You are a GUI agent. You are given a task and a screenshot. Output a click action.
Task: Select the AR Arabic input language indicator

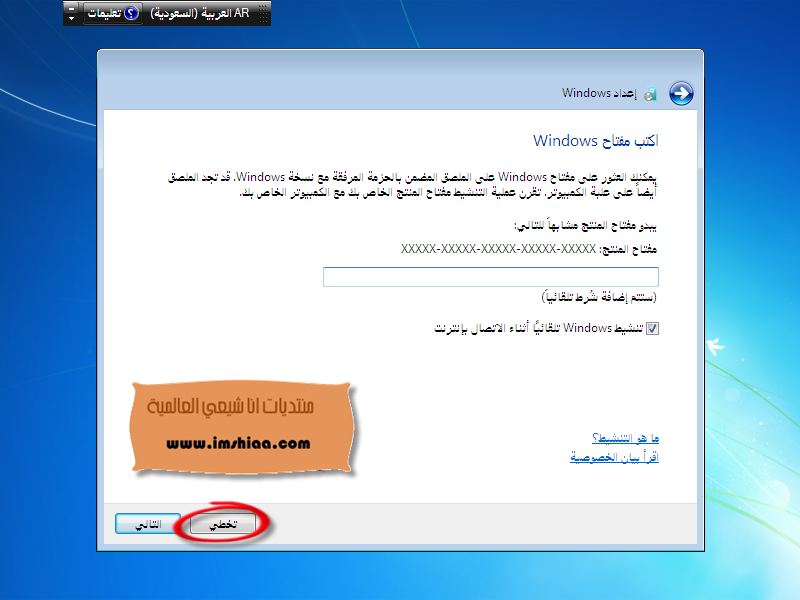(199, 13)
